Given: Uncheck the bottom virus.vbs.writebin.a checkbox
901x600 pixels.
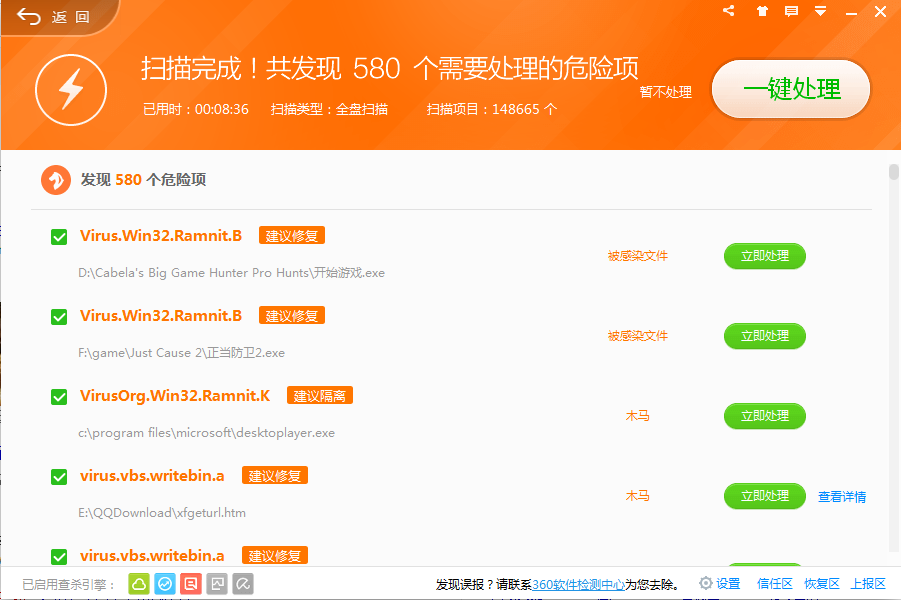Looking at the screenshot, I should 59,556.
